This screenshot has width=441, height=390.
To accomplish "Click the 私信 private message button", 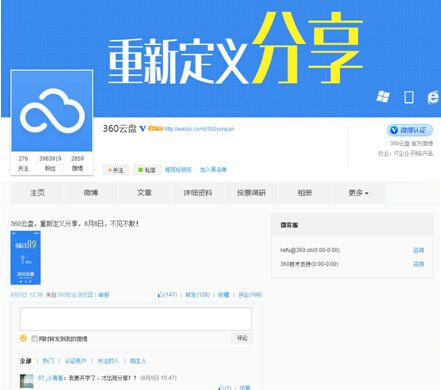I will pyautogui.click(x=147, y=170).
